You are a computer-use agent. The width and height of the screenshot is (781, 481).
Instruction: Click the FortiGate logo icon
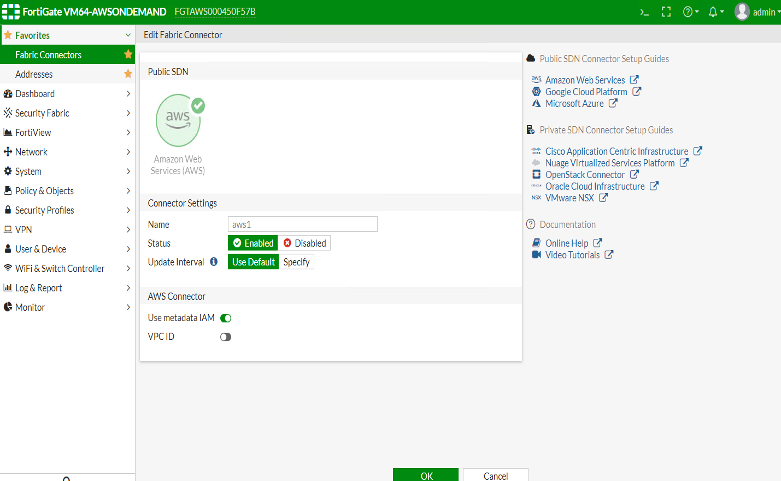pyautogui.click(x=11, y=11)
